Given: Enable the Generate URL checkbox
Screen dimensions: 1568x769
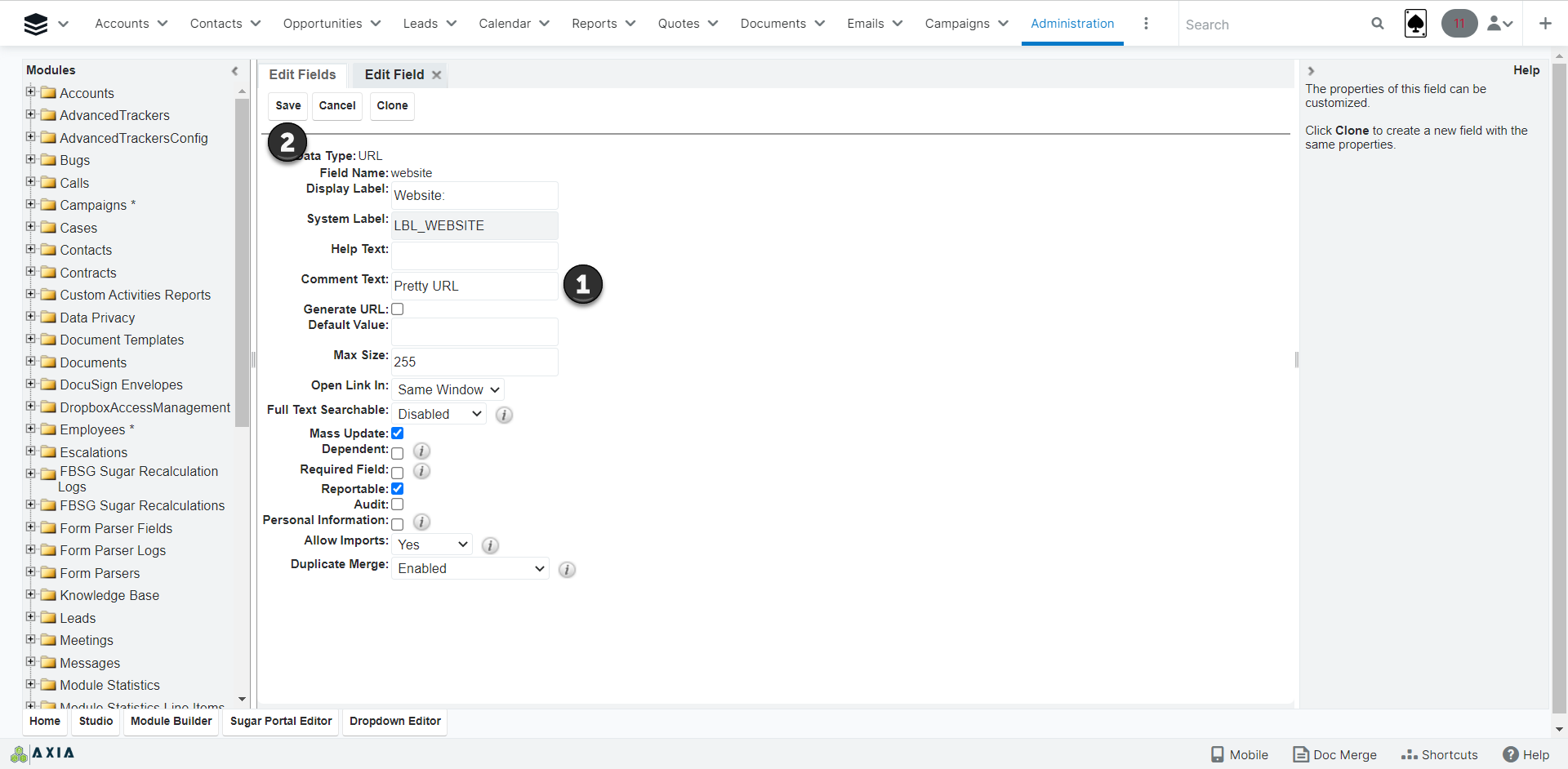Looking at the screenshot, I should pyautogui.click(x=398, y=309).
